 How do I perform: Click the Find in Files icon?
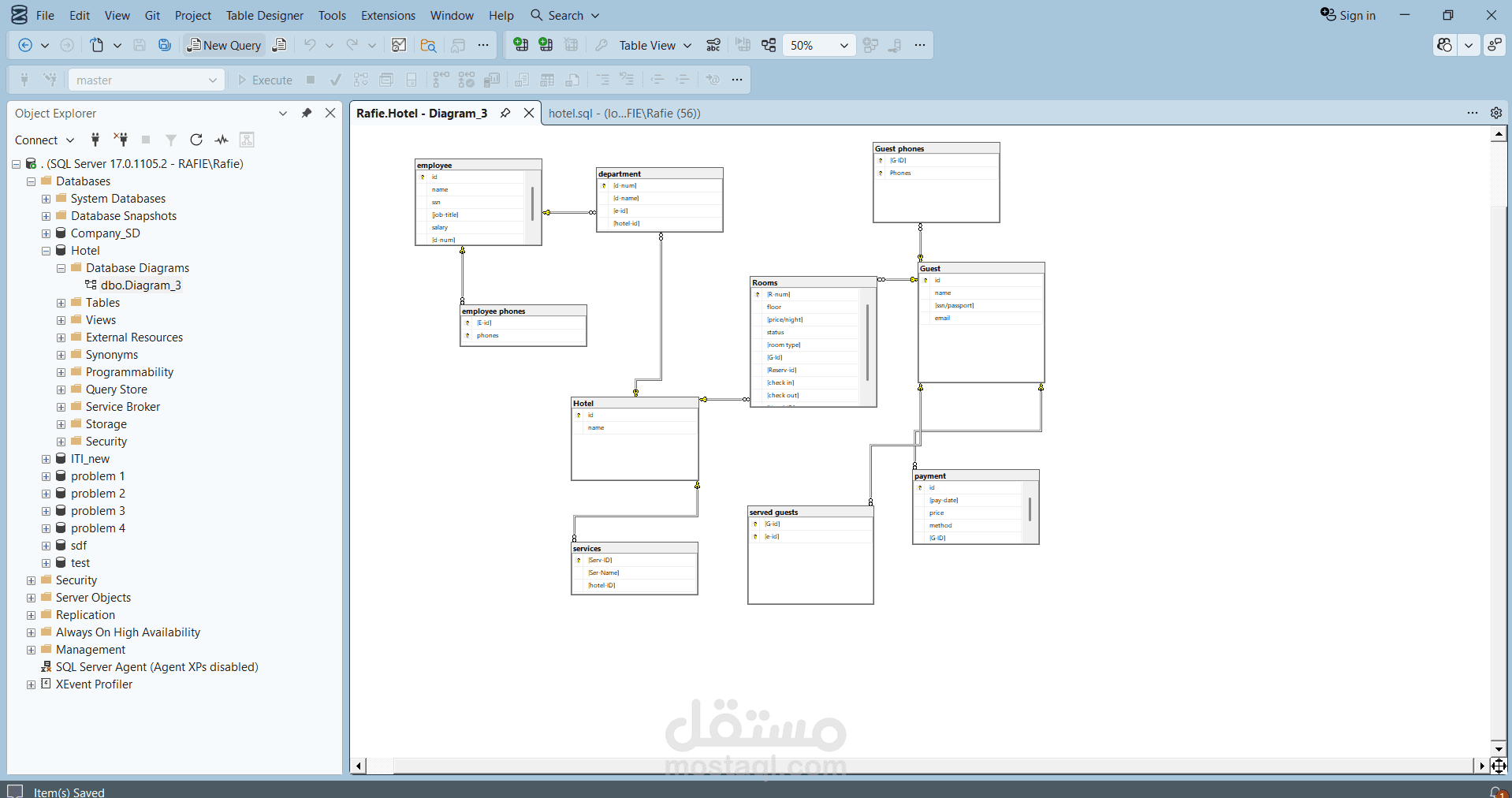[x=428, y=45]
